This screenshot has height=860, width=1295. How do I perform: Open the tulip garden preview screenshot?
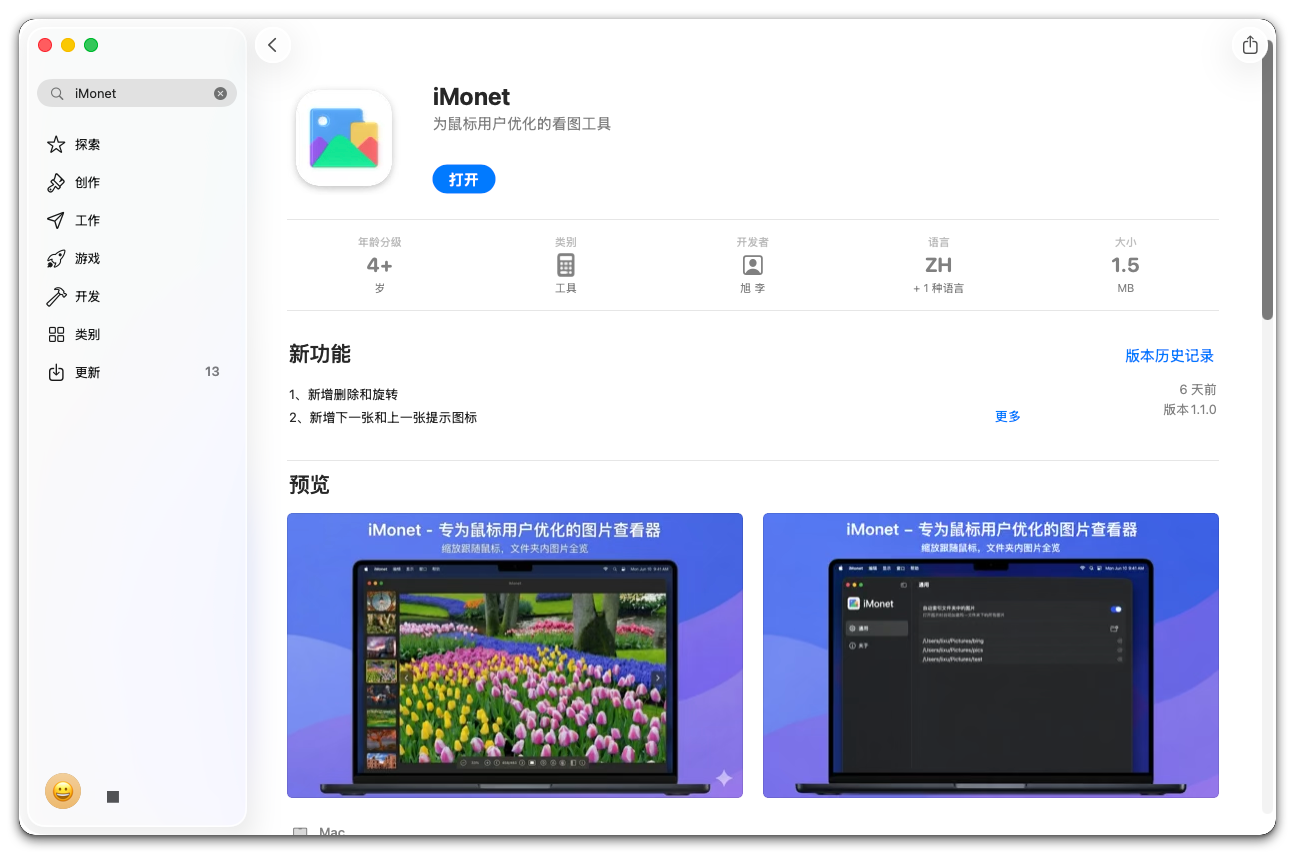coord(515,655)
